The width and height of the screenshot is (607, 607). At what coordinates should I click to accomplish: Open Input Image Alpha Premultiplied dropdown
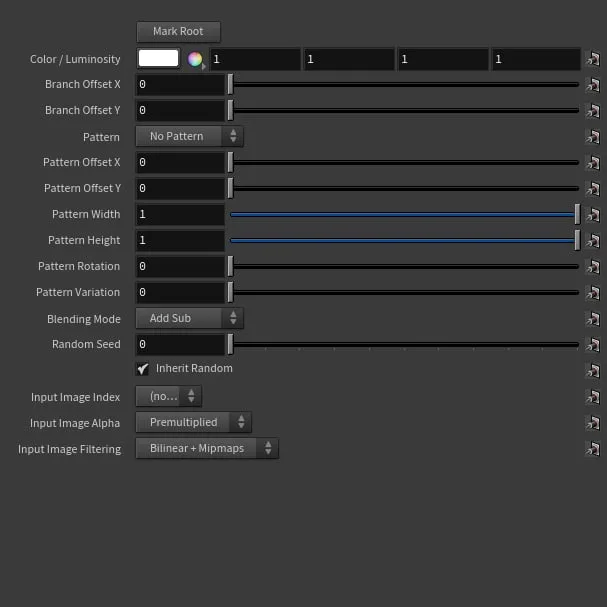[193, 422]
